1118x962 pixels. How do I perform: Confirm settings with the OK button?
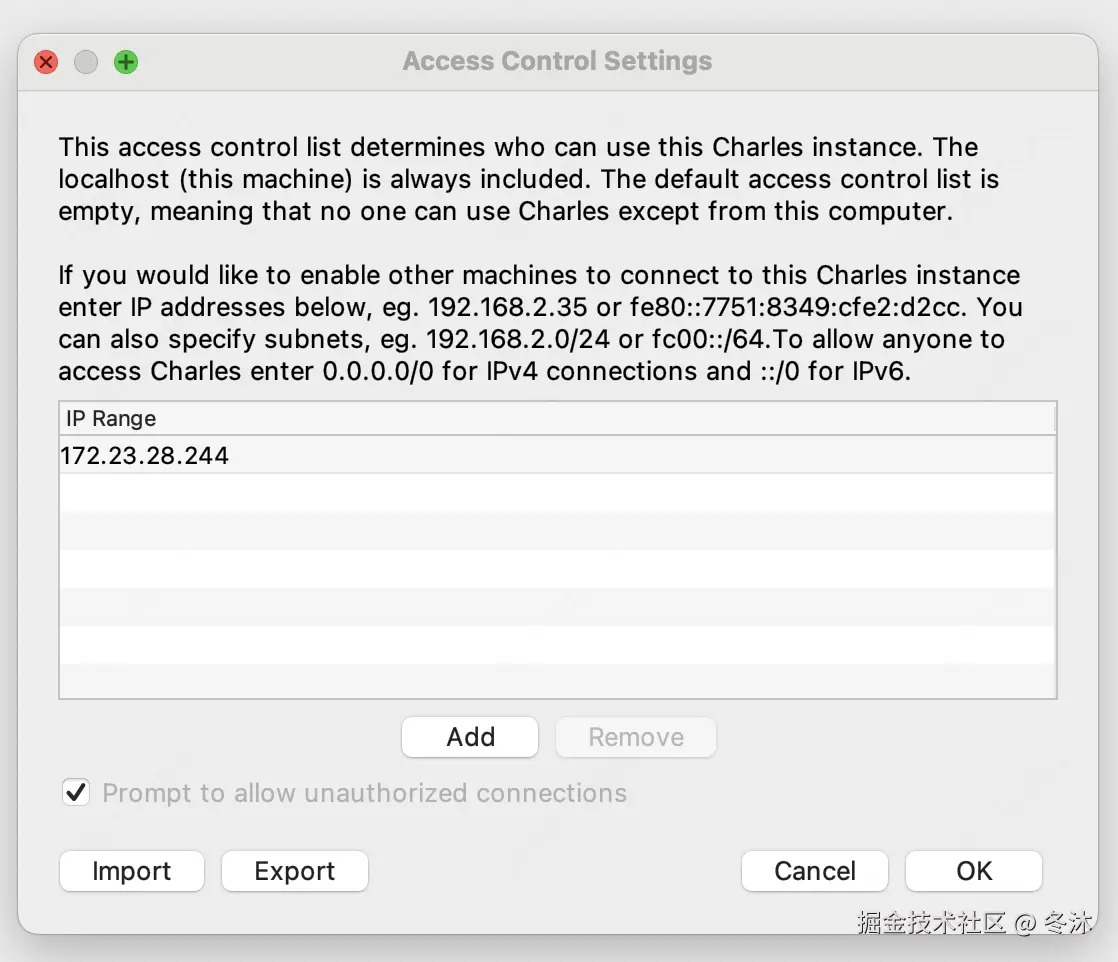973,871
